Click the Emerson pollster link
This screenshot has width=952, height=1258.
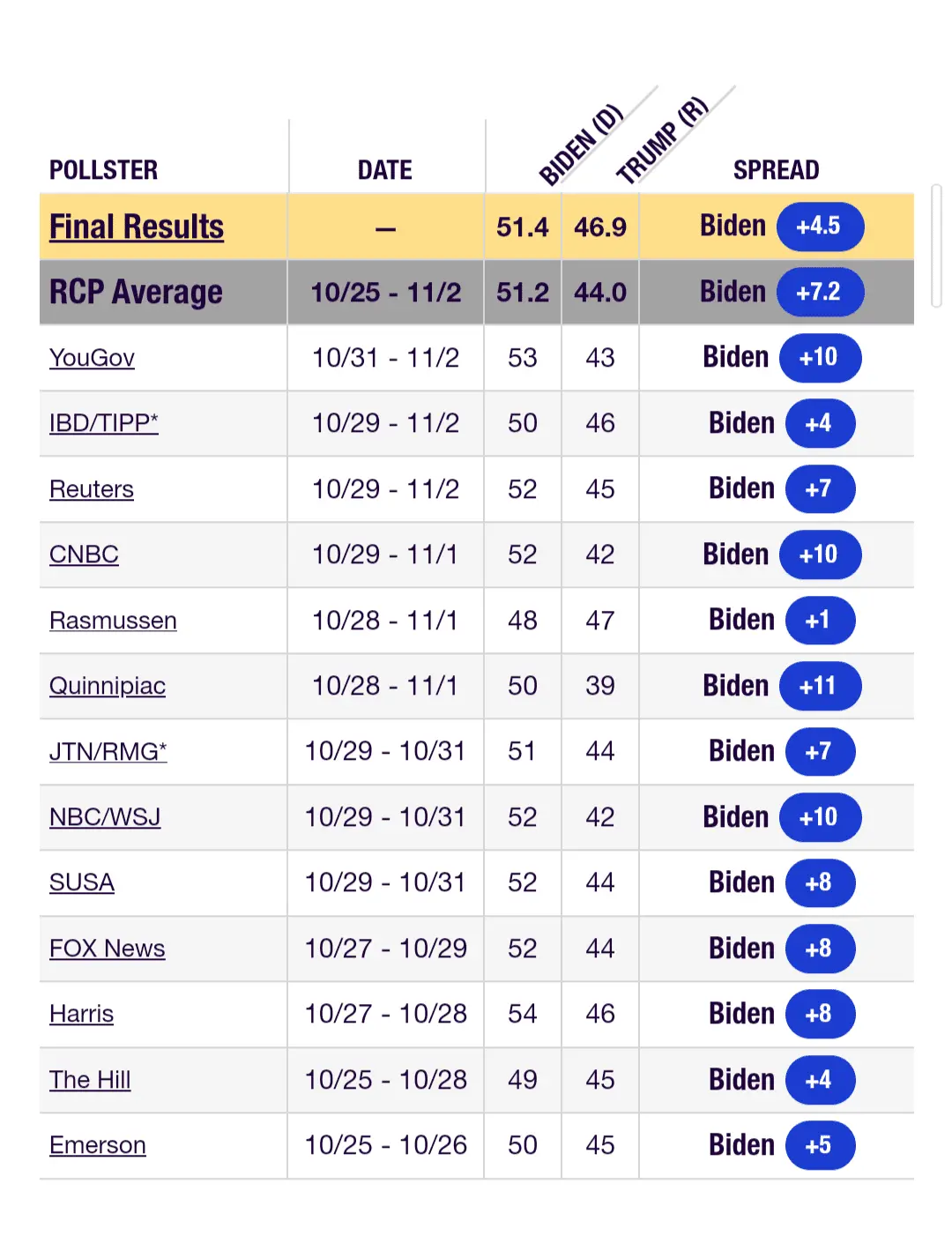click(x=98, y=1145)
